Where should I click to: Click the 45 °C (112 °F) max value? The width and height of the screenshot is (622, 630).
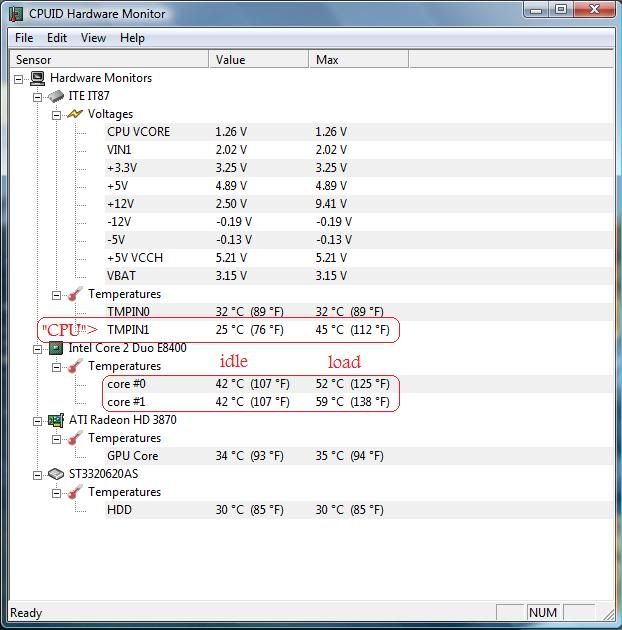352,330
